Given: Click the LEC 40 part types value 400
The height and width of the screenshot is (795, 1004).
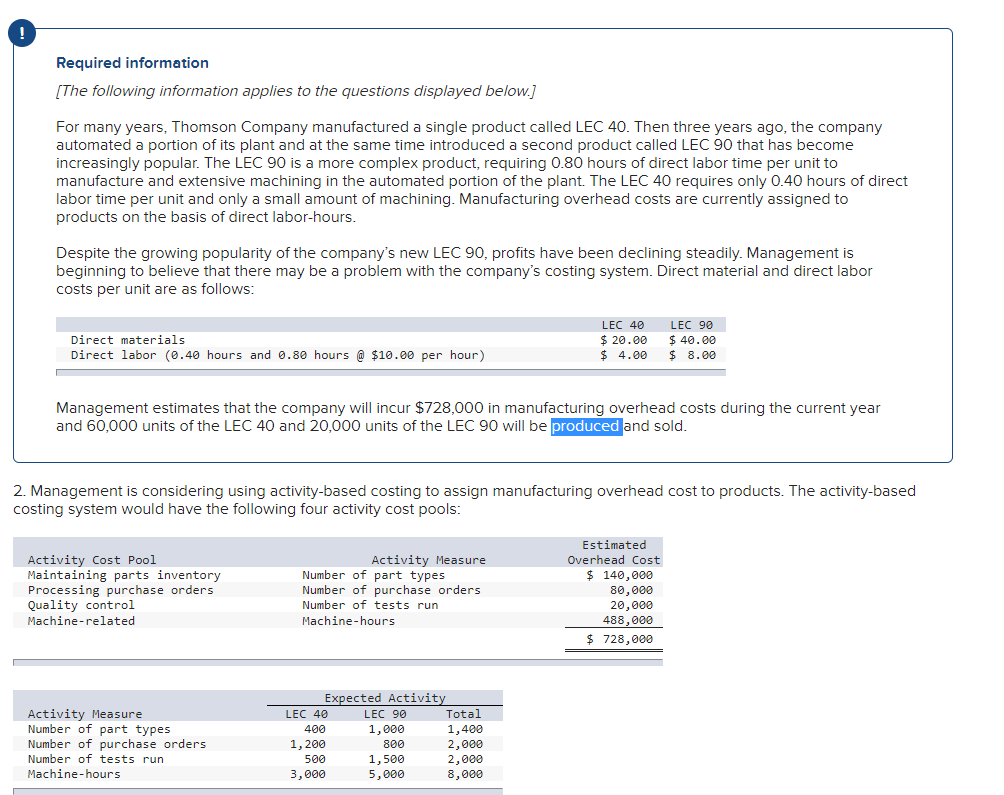Looking at the screenshot, I should (x=314, y=729).
